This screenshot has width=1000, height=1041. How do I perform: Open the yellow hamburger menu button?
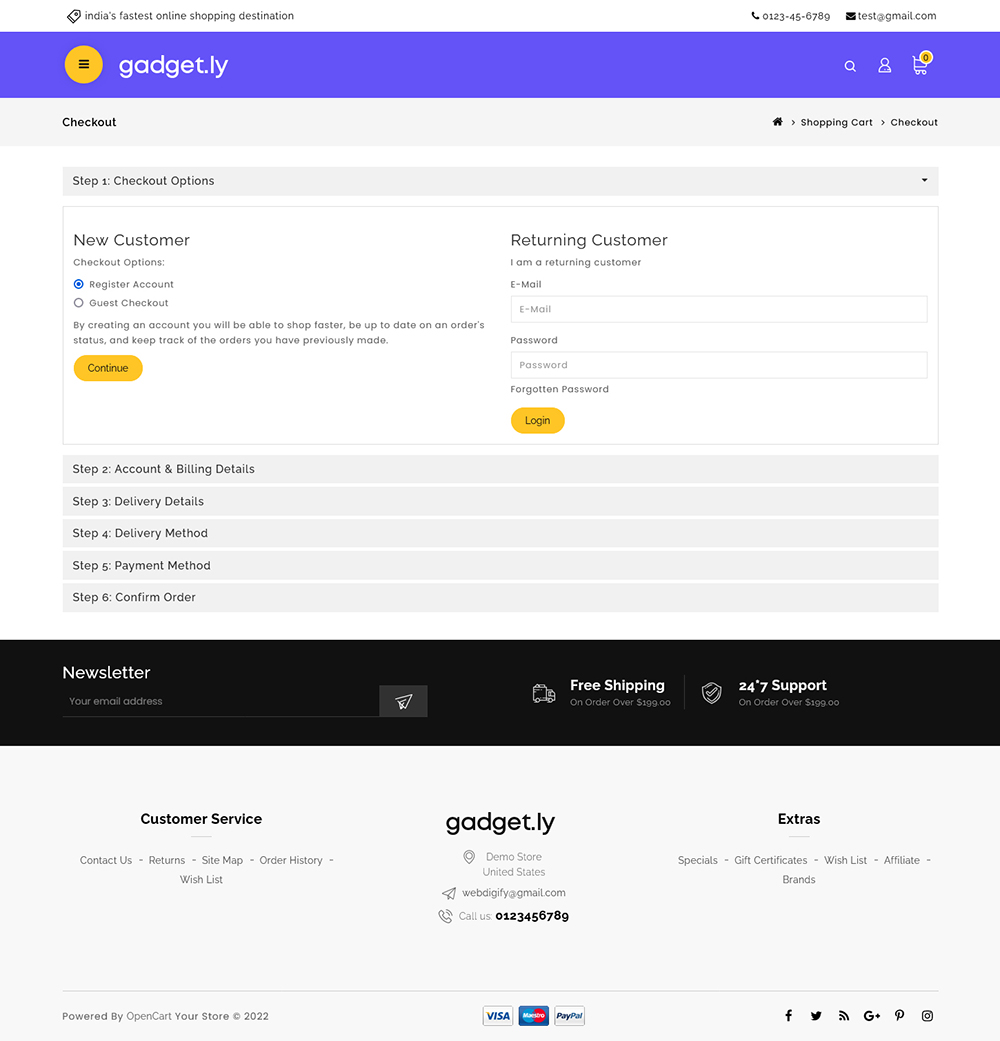pos(84,64)
